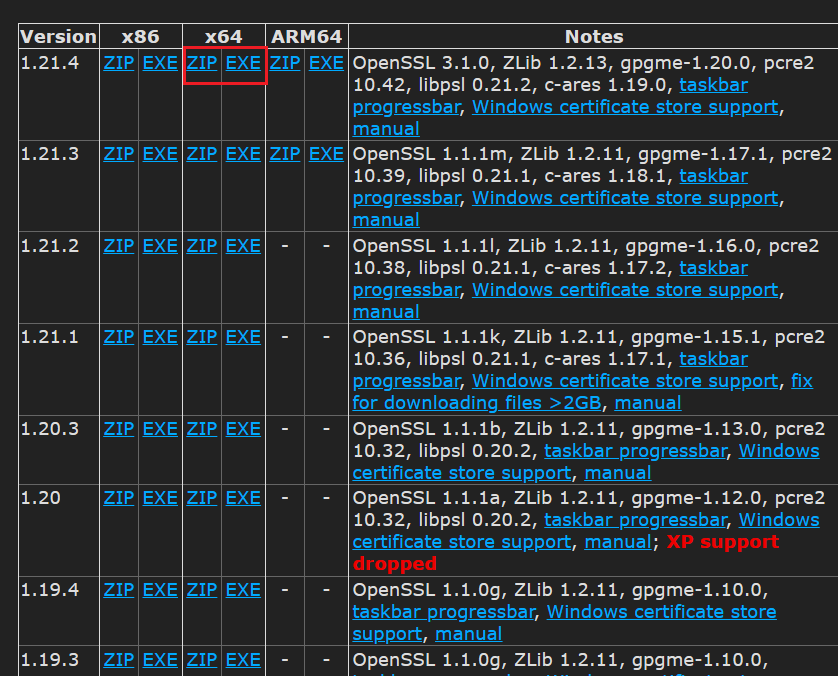Open the manual link for version 1.21.4
This screenshot has height=676, width=838.
pyautogui.click(x=386, y=129)
